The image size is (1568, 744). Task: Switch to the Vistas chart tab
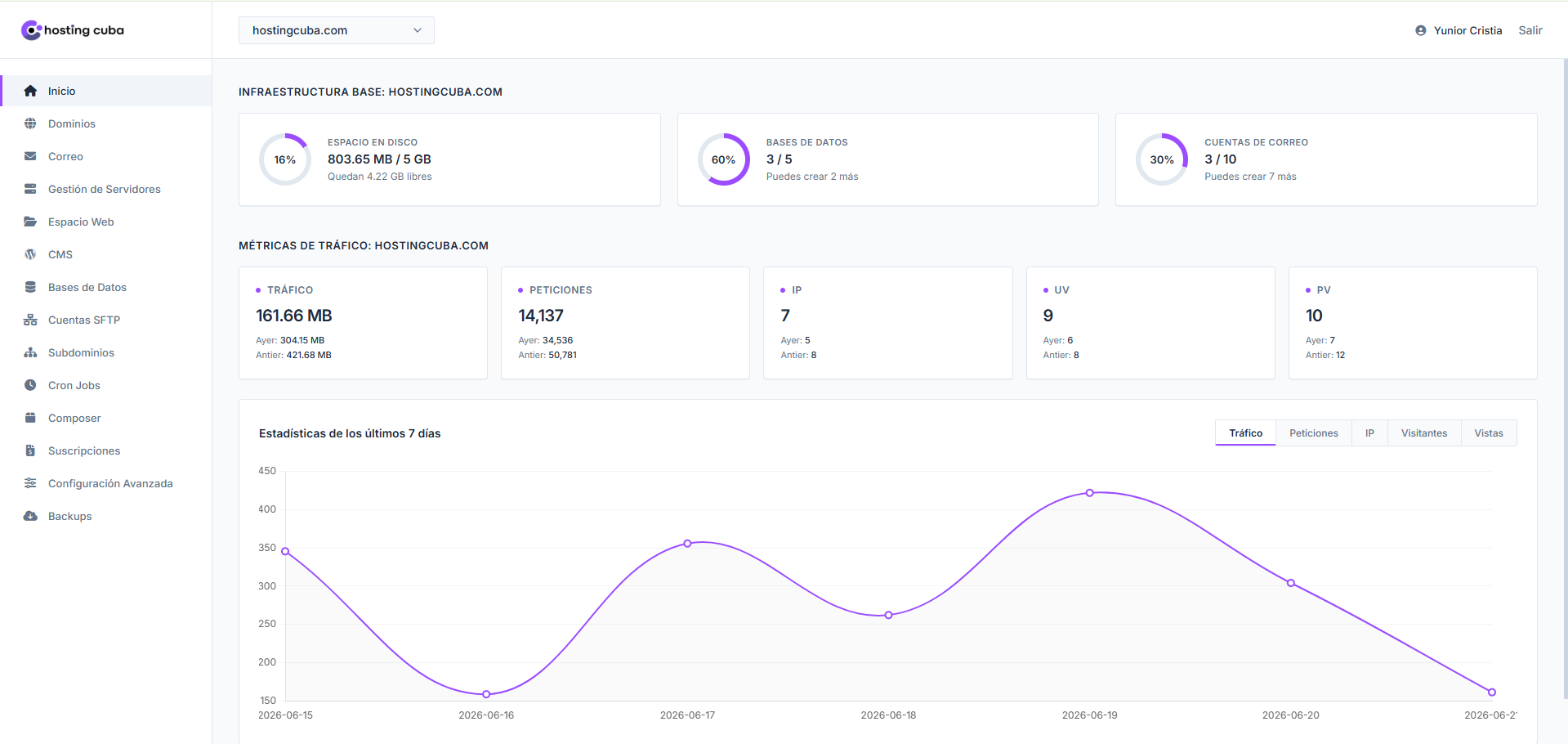pos(1489,433)
